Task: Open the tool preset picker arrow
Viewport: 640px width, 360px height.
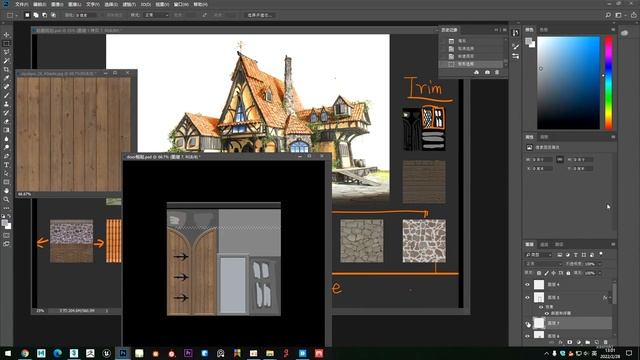Action: click(x=16, y=15)
